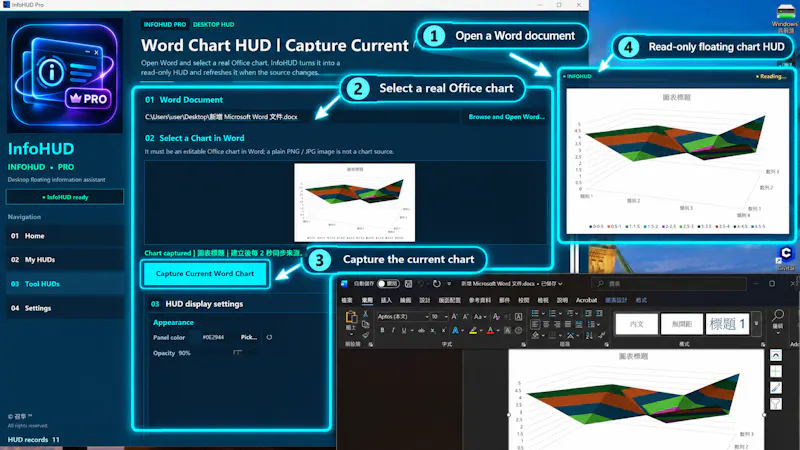Screen dimensions: 800x450
Task: Click the sort A-Z icon in Word
Action: 589,335
